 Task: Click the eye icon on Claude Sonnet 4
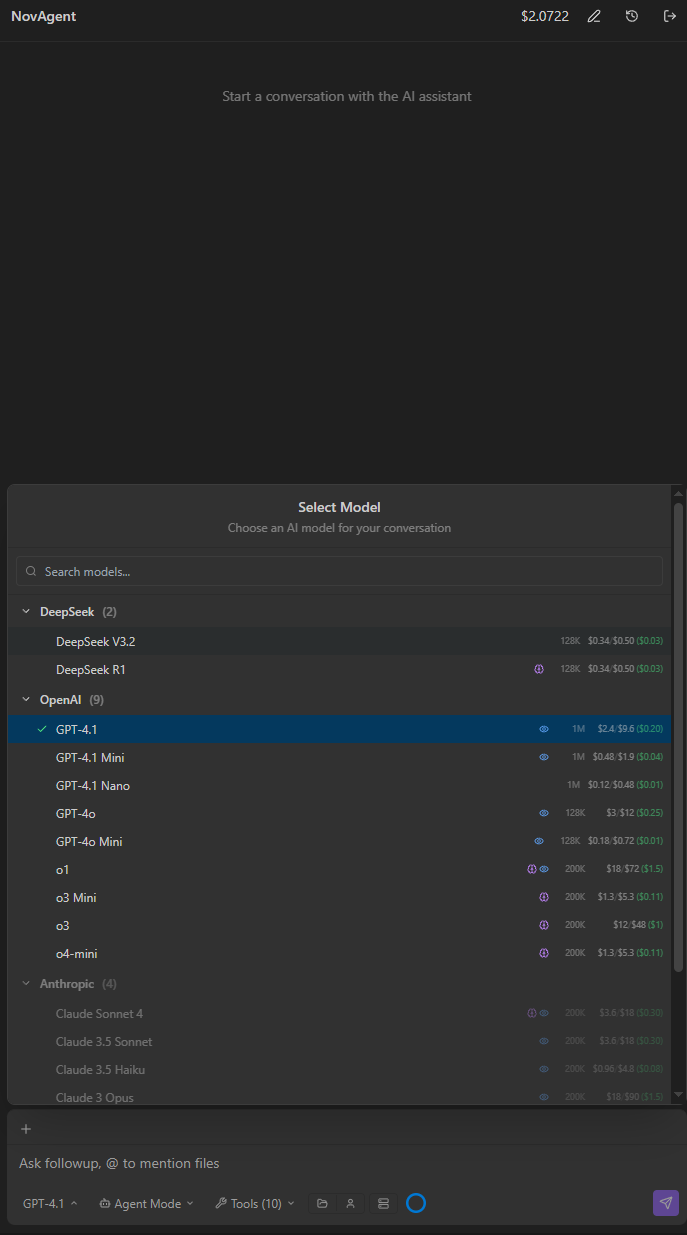544,1013
